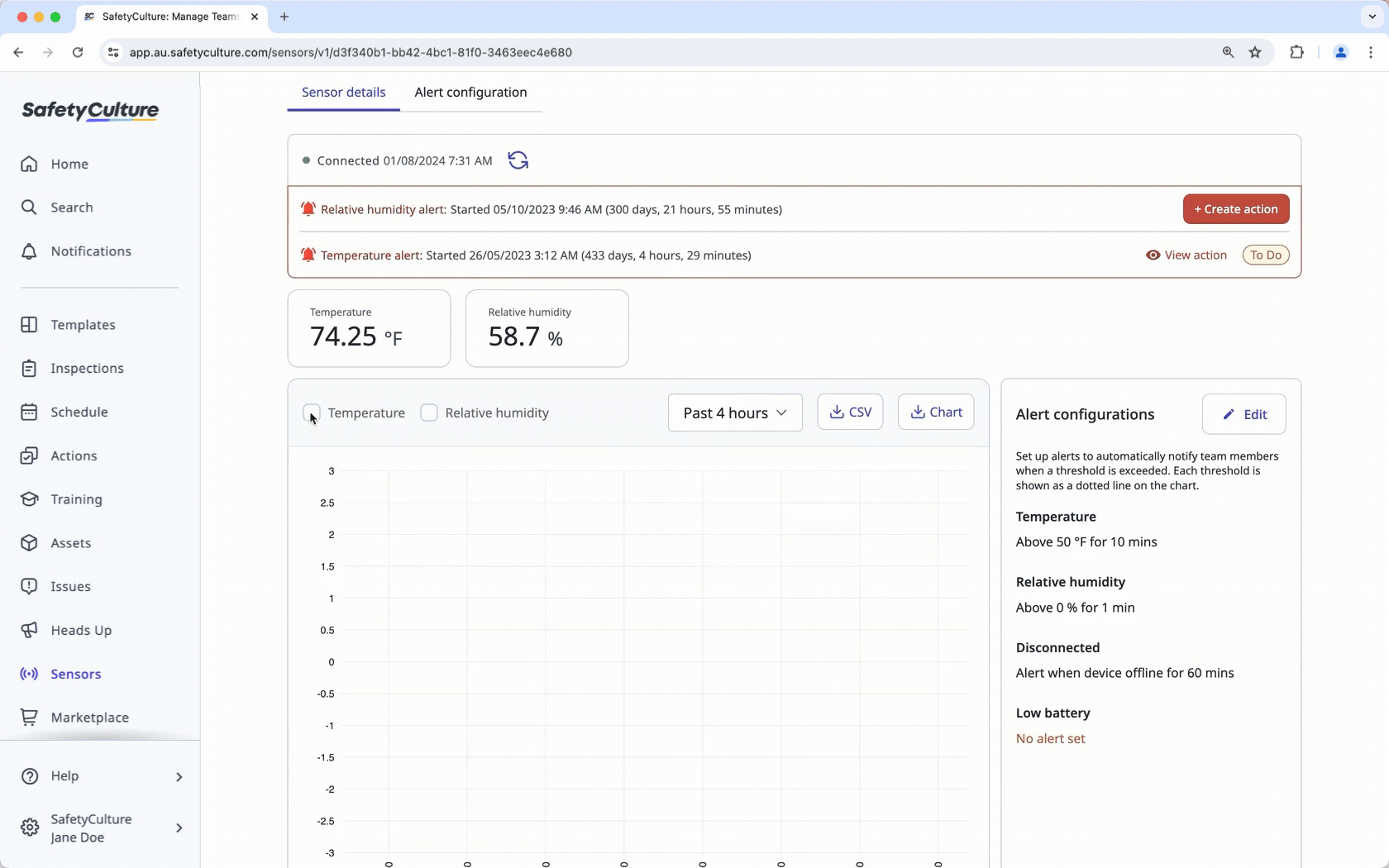Click the To Do status badge
1389x868 pixels.
[x=1266, y=255]
